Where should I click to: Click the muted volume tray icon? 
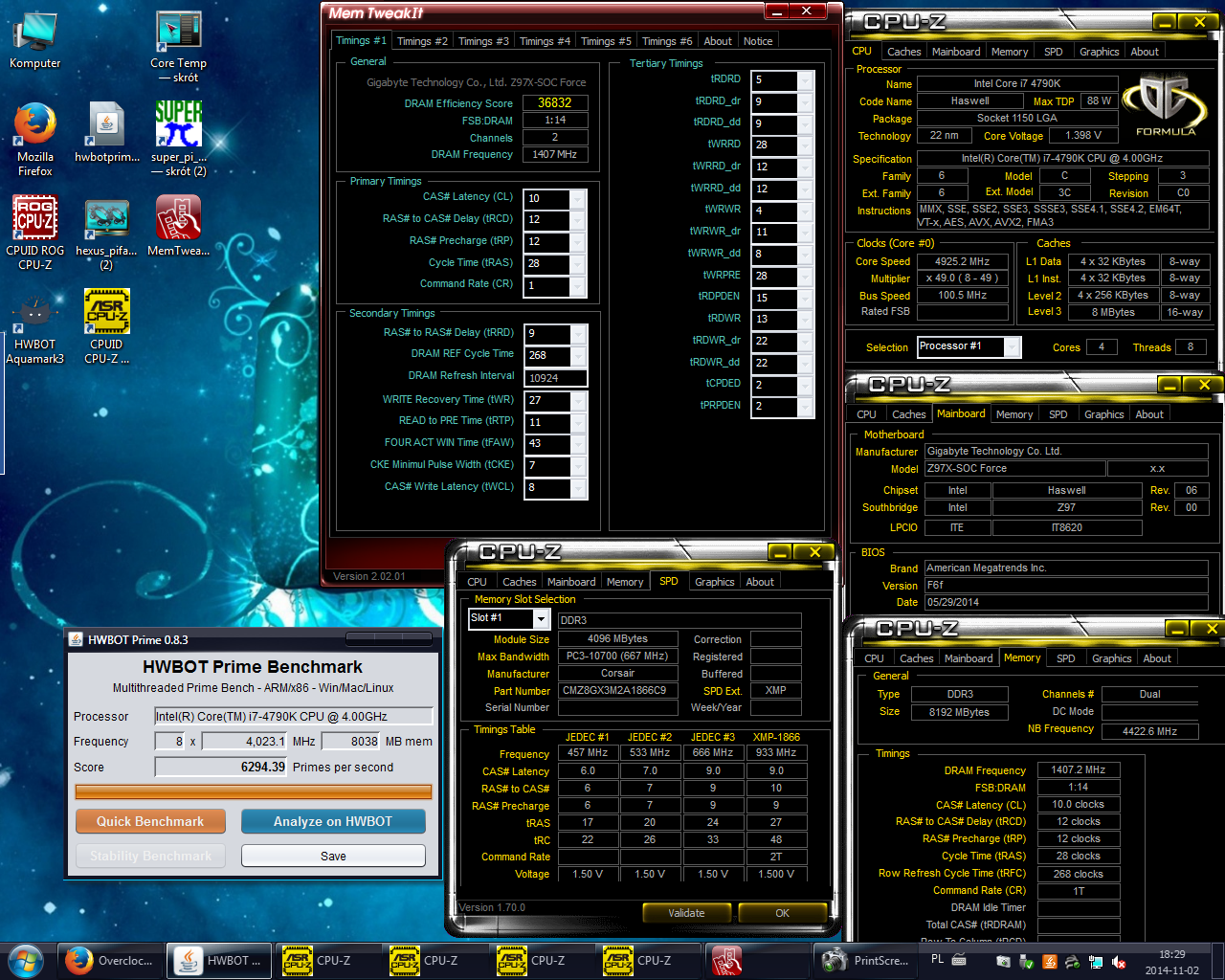click(1118, 962)
